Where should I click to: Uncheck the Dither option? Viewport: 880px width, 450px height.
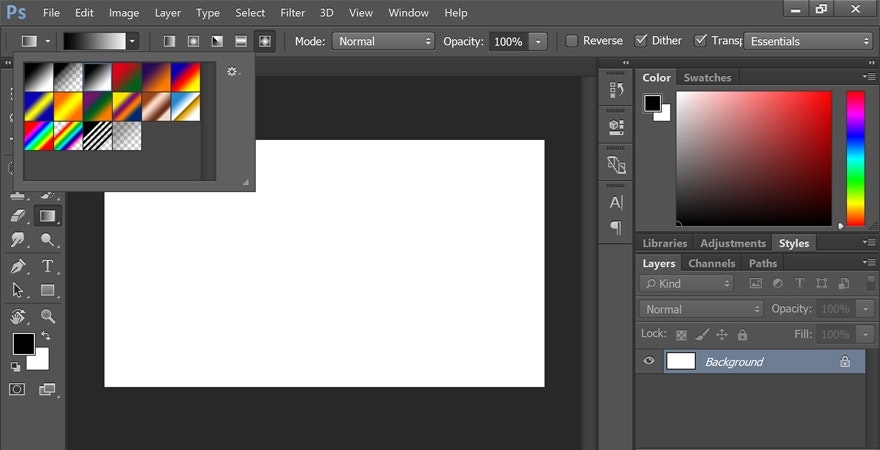tap(642, 41)
